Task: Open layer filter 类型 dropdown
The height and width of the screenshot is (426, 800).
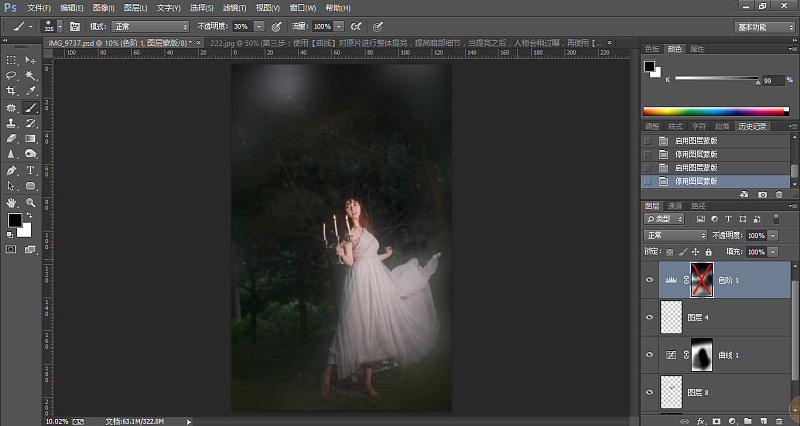Action: 664,219
